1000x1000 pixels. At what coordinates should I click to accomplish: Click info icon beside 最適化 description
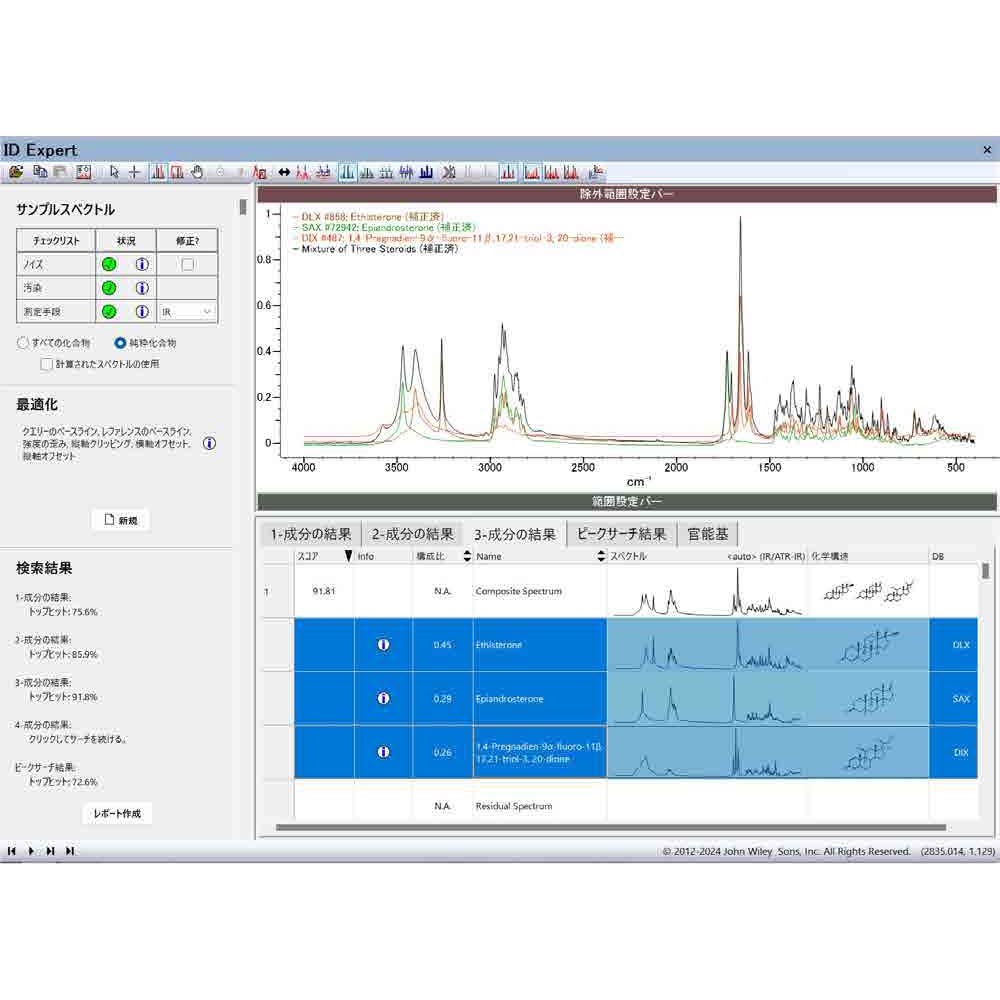tap(210, 443)
